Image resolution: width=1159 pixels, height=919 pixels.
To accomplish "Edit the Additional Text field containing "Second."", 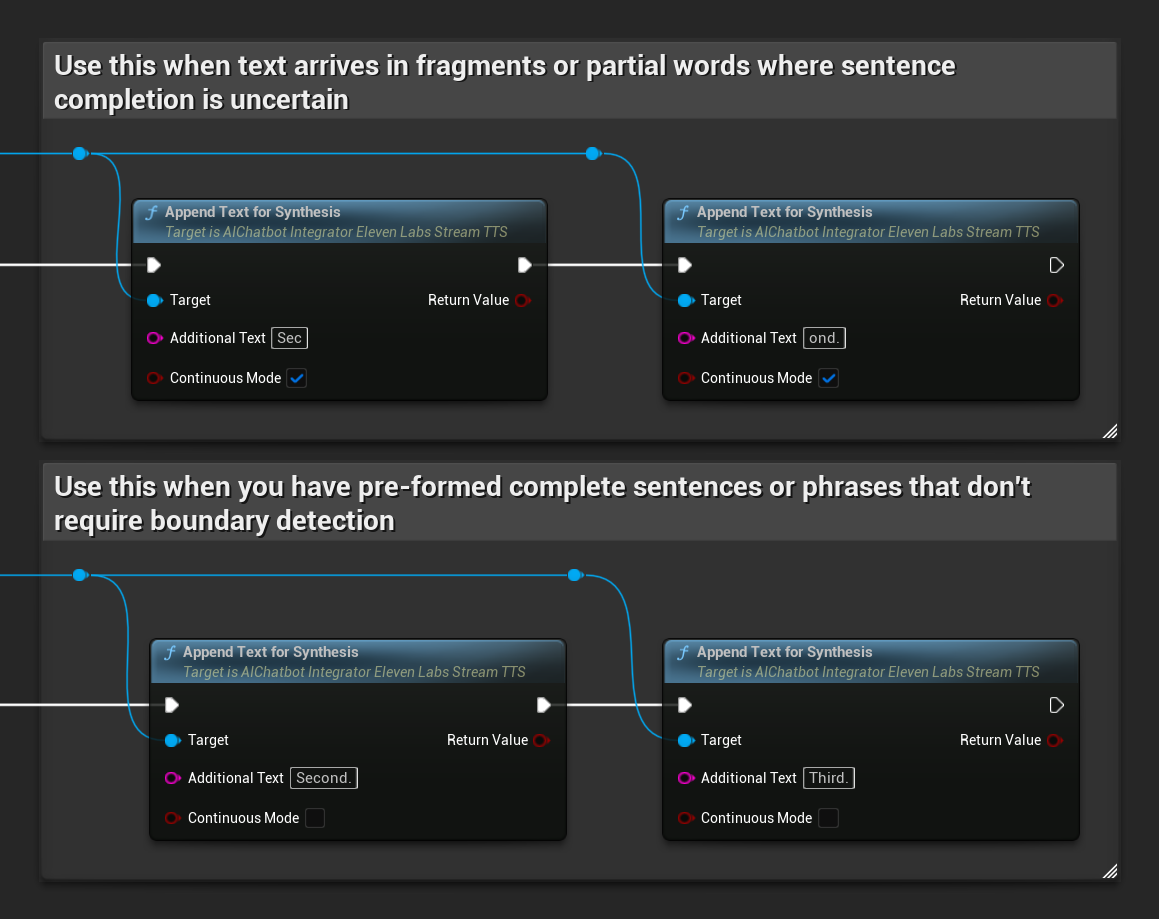I will [323, 778].
